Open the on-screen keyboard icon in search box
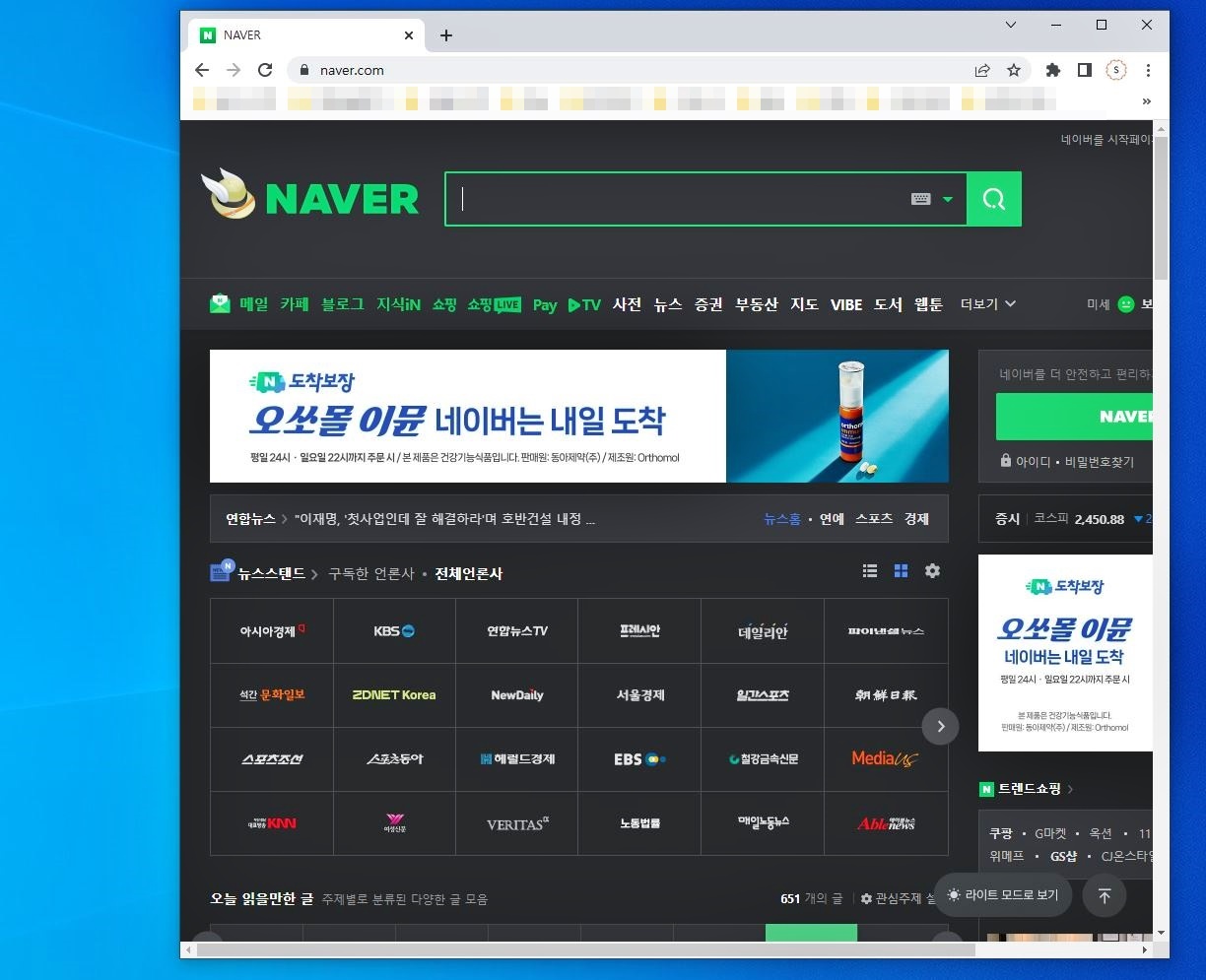 point(921,199)
